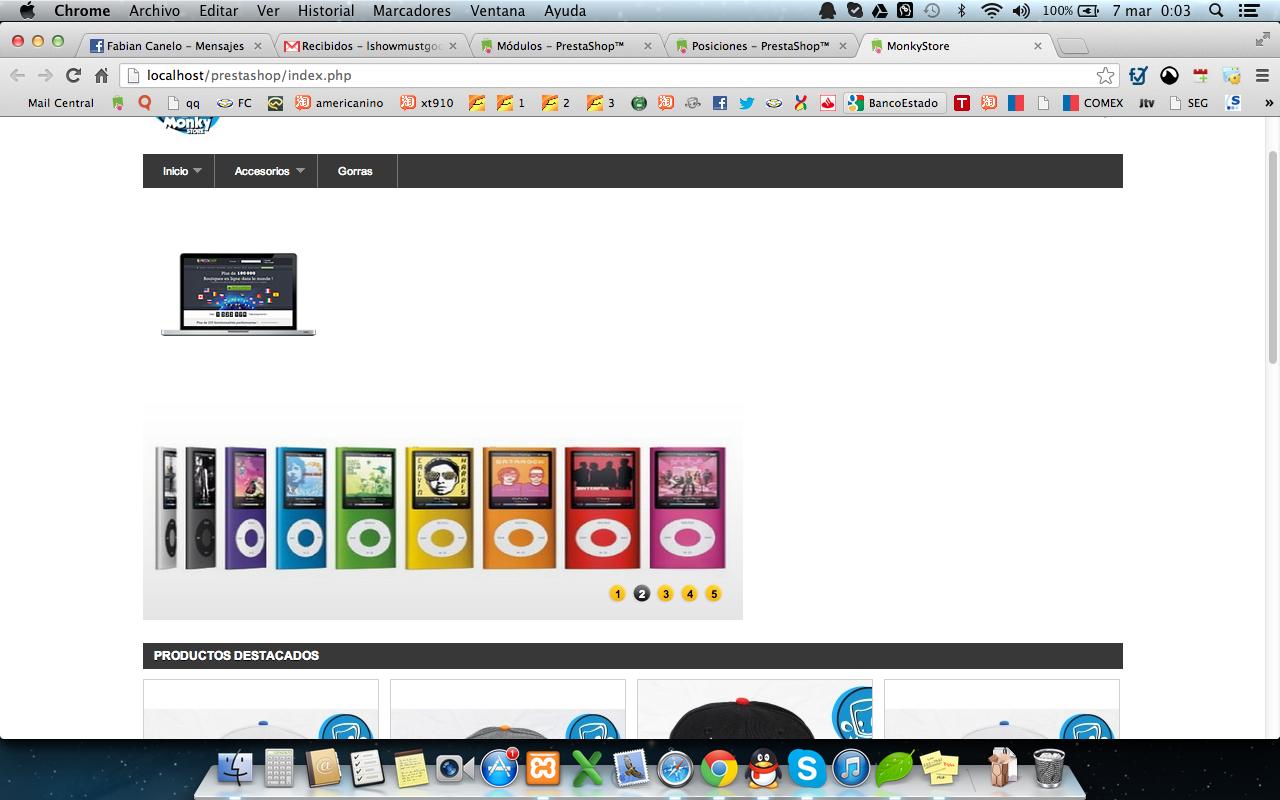Open the Chrome hamburger menu
1280x800 pixels.
point(1262,75)
